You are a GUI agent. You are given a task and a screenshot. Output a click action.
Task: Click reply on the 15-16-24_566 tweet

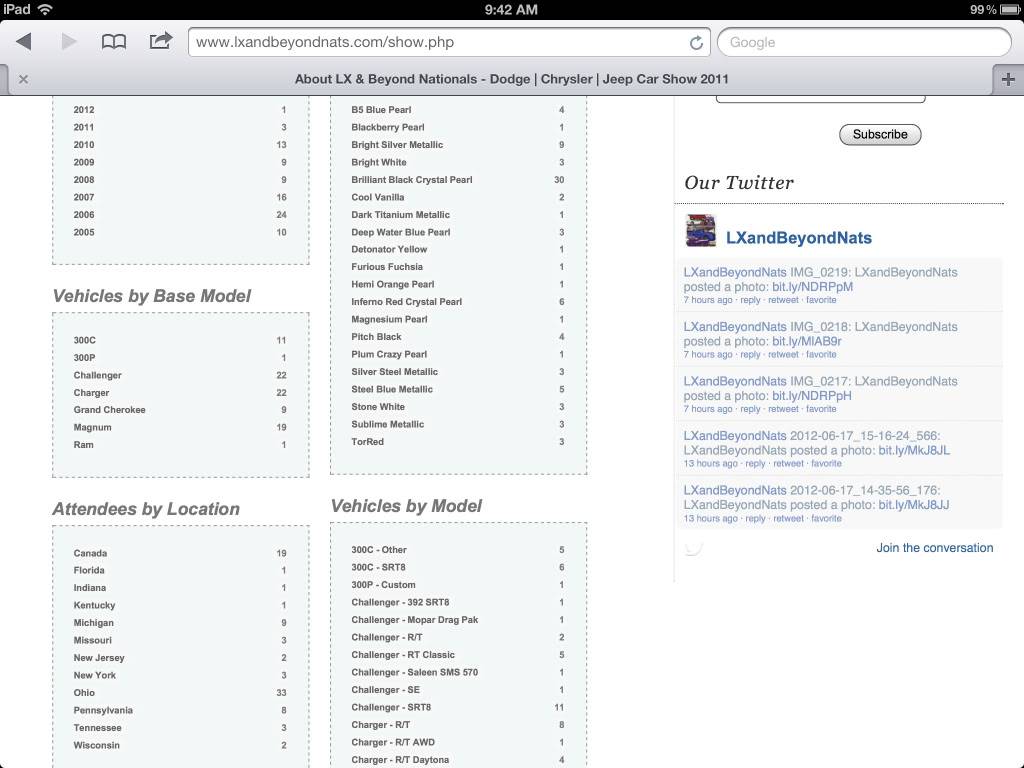pyautogui.click(x=755, y=463)
